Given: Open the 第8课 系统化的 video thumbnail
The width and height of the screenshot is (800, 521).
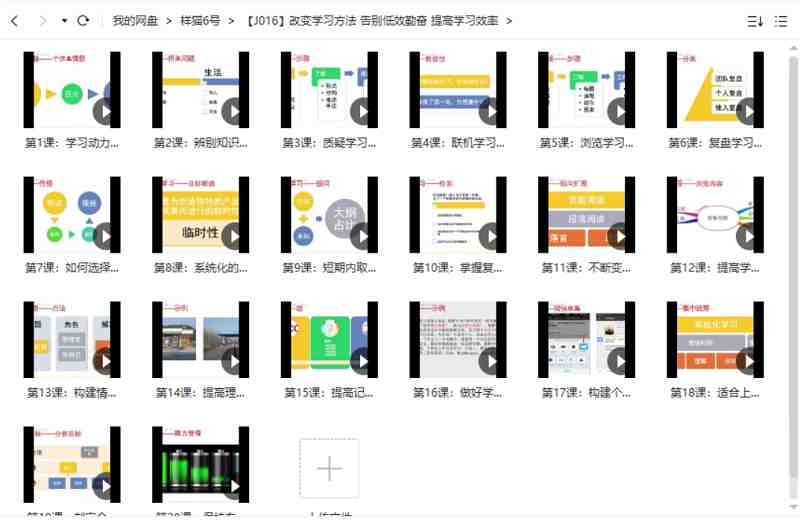Looking at the screenshot, I should coord(201,215).
